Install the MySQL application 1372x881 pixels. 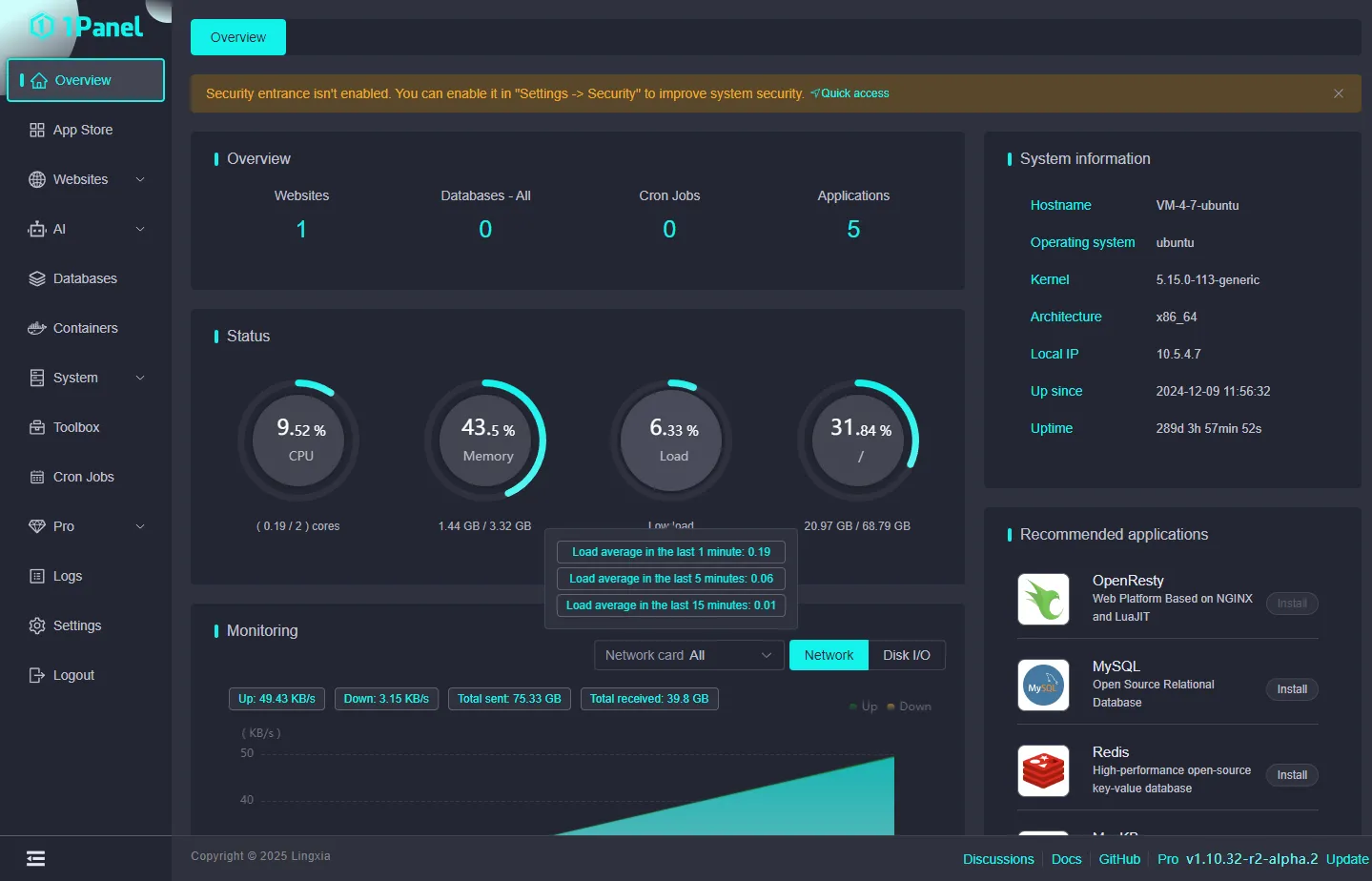[x=1292, y=689]
